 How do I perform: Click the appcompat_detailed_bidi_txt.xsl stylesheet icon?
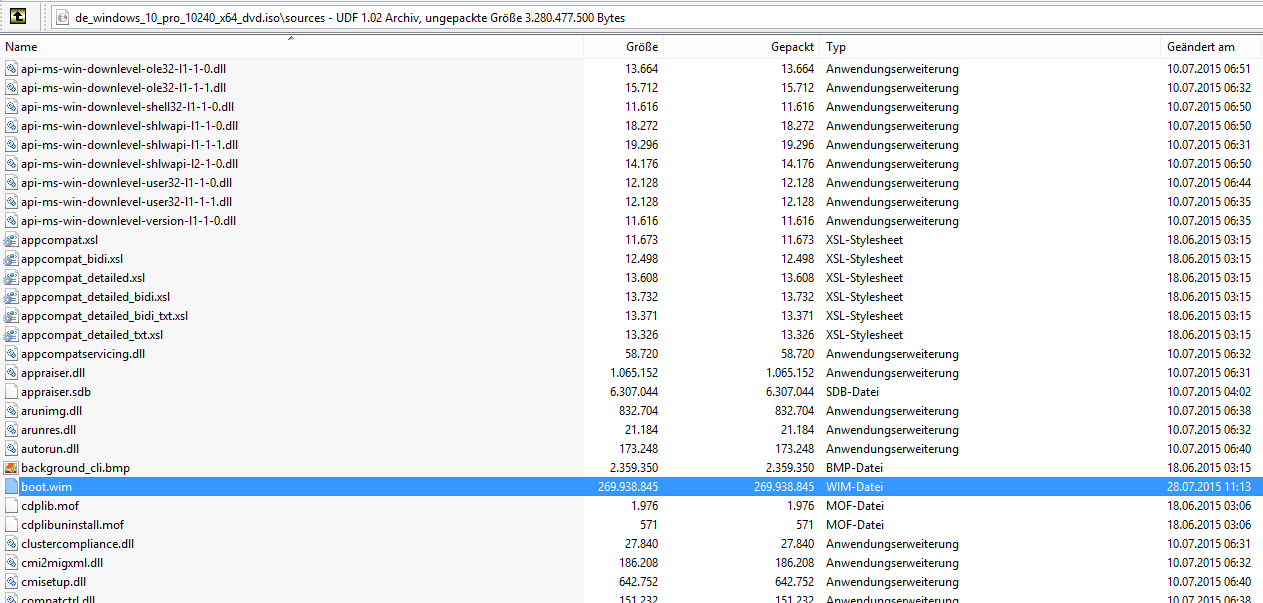(x=11, y=316)
